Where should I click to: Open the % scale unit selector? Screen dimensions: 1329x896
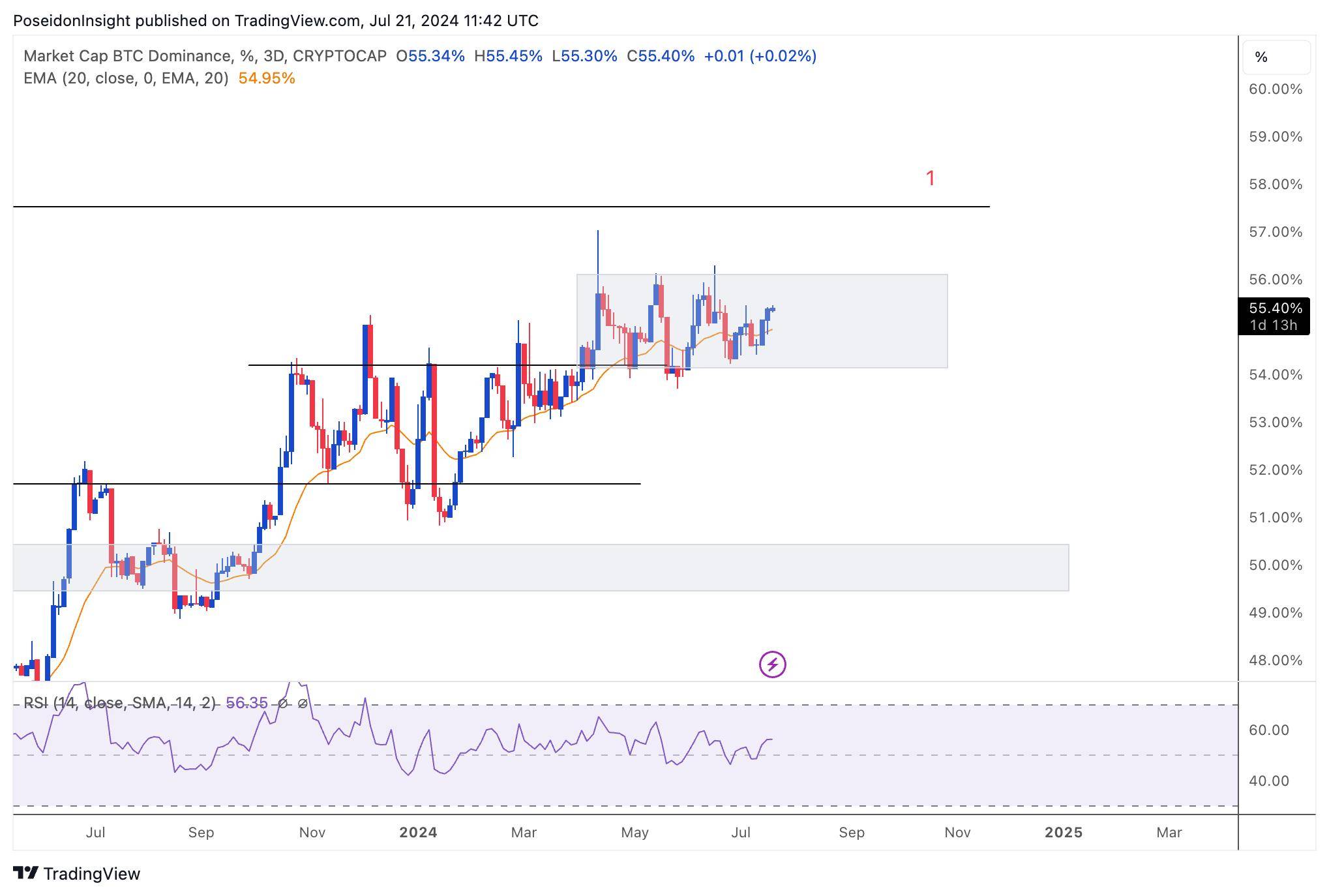[x=1276, y=57]
